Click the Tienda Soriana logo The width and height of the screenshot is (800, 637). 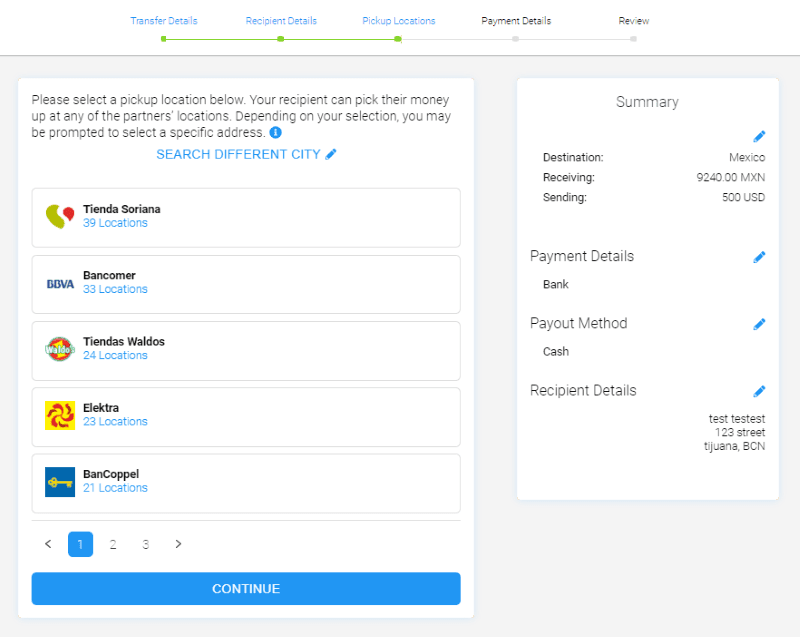[x=58, y=217]
